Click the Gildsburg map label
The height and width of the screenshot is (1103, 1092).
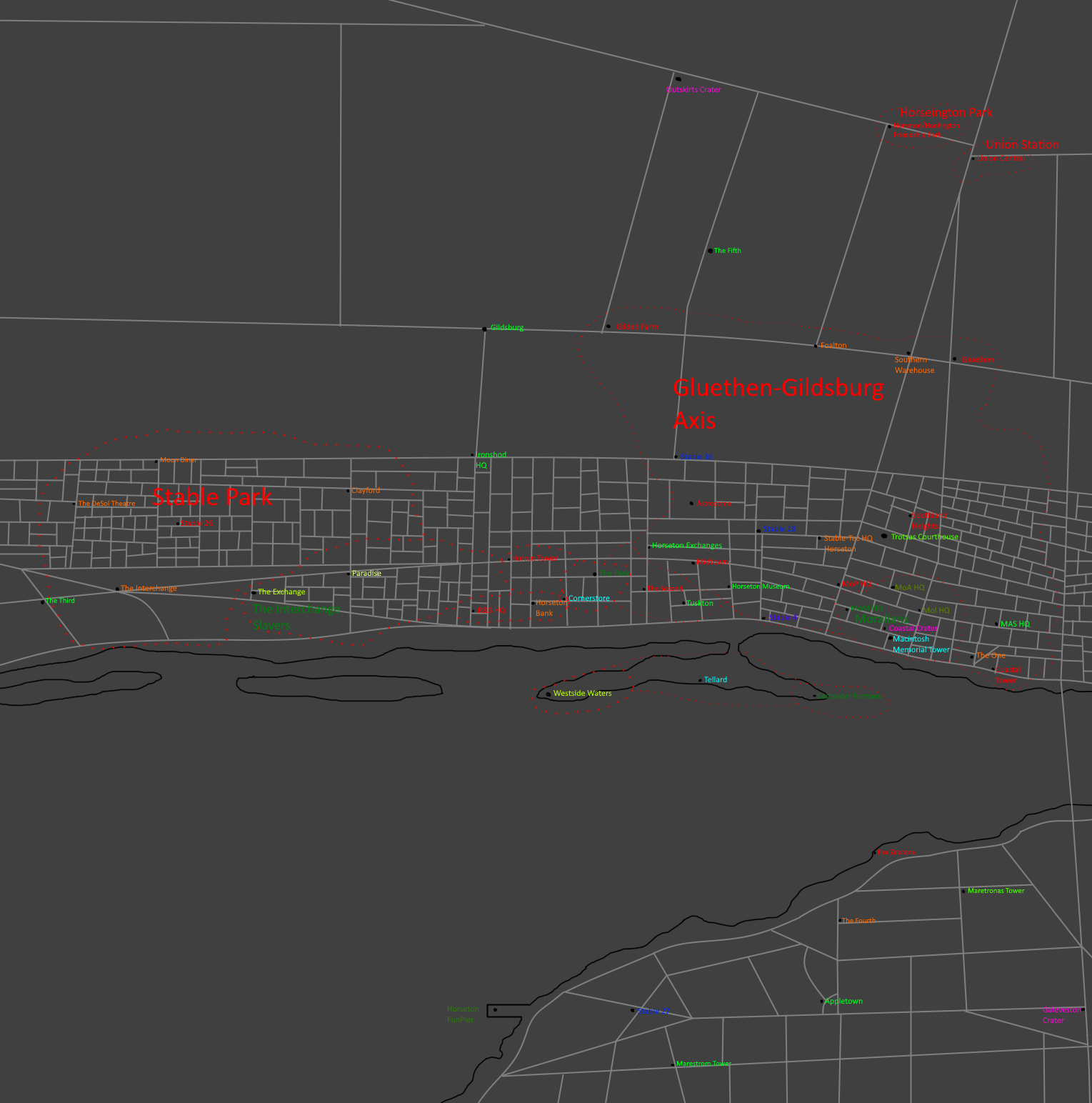507,328
